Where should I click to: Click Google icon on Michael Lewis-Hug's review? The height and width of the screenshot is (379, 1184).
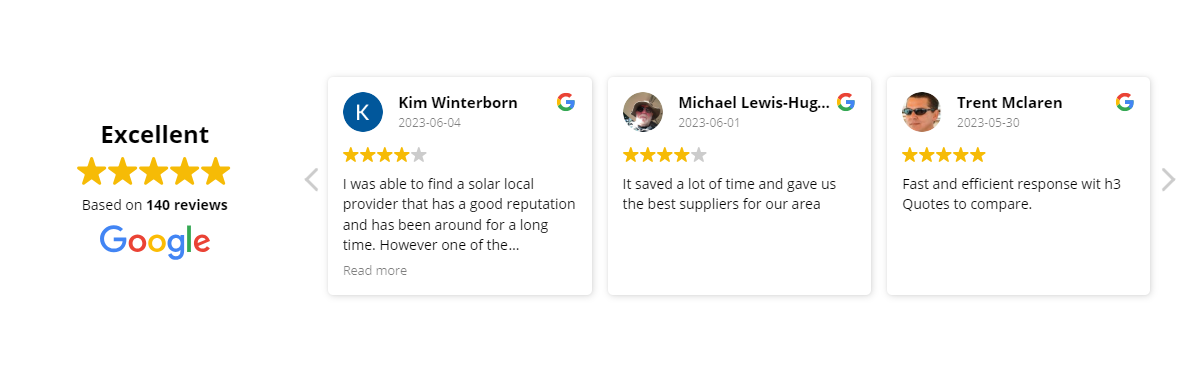pos(846,102)
